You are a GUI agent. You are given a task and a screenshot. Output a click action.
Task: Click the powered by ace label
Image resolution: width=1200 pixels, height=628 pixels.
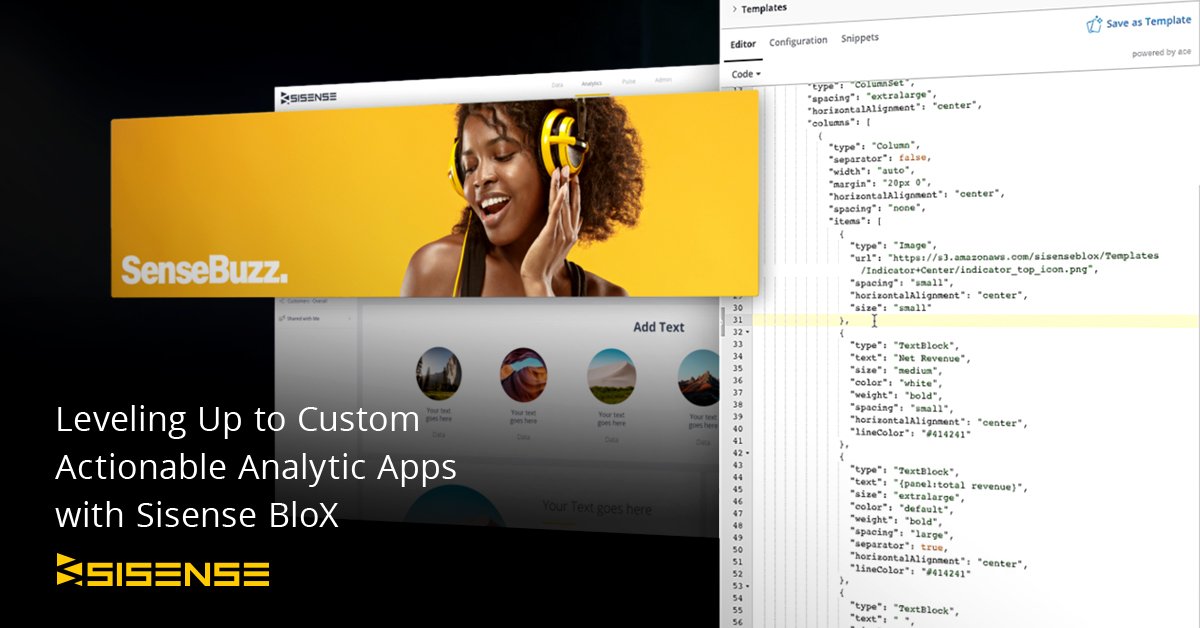pyautogui.click(x=1161, y=52)
